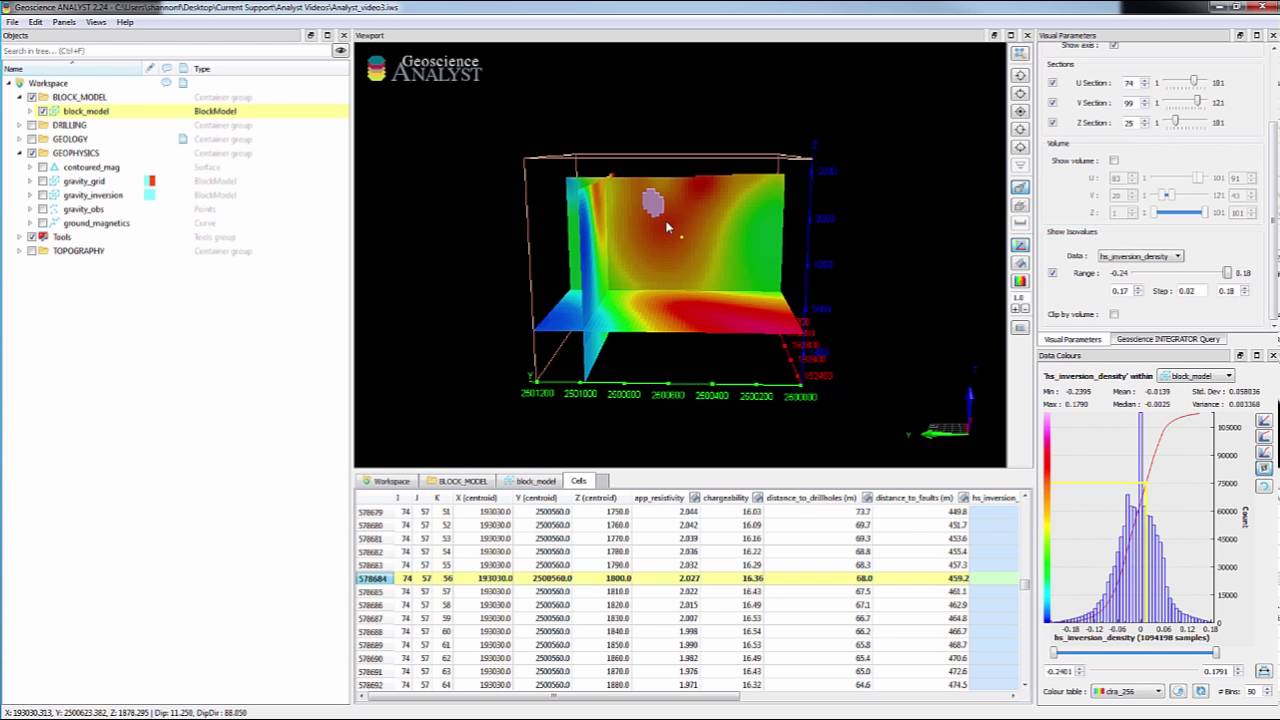Click the ruler icon in viewport toolbar

tap(1020, 223)
